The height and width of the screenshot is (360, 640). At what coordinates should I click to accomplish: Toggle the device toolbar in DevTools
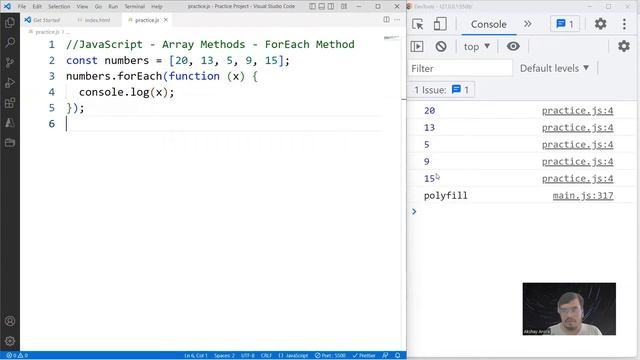[440, 24]
